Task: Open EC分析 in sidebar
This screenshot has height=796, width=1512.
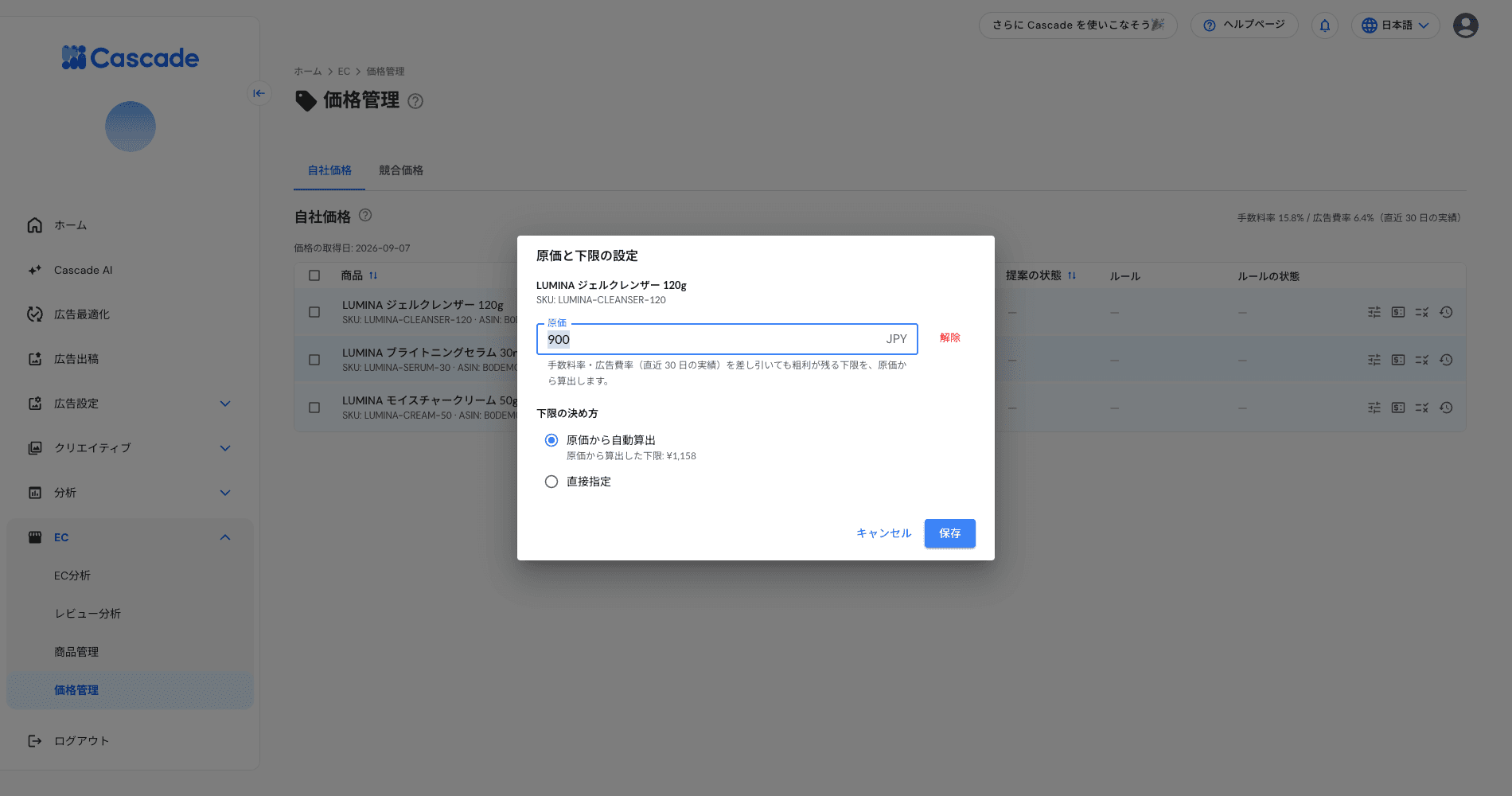Action: pos(72,576)
